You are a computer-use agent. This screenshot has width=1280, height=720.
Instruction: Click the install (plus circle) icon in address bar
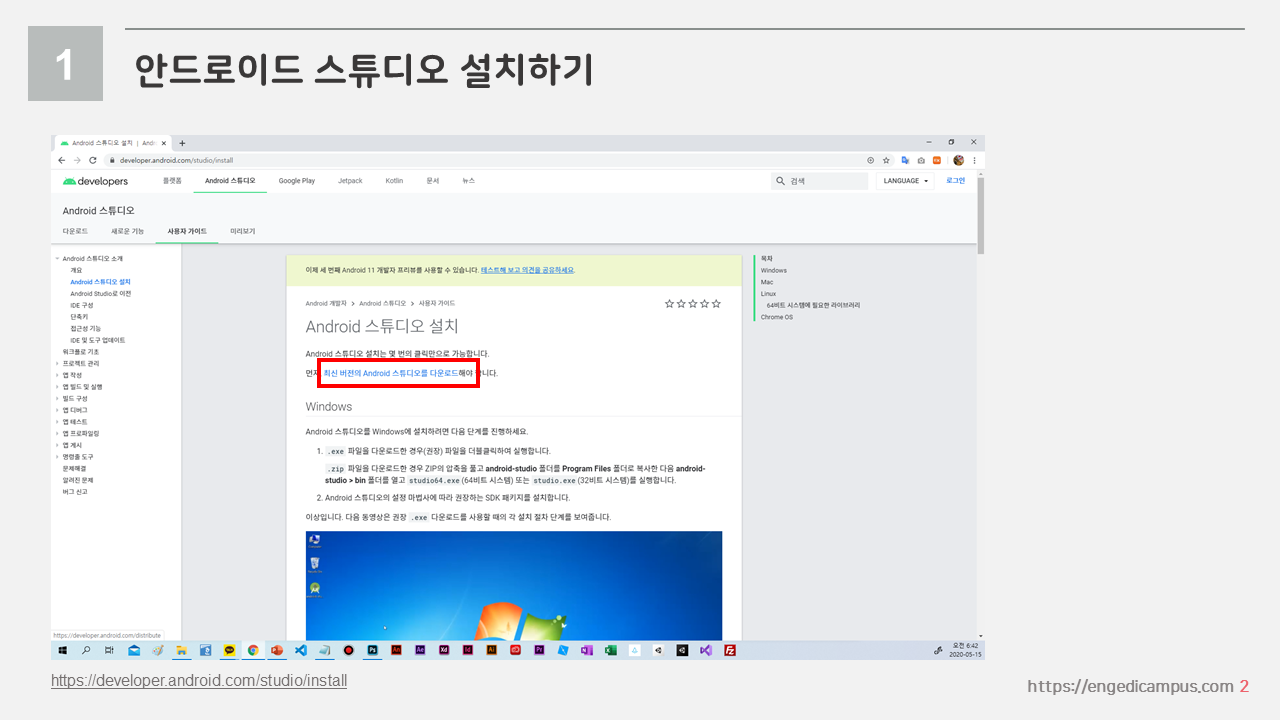click(x=871, y=160)
